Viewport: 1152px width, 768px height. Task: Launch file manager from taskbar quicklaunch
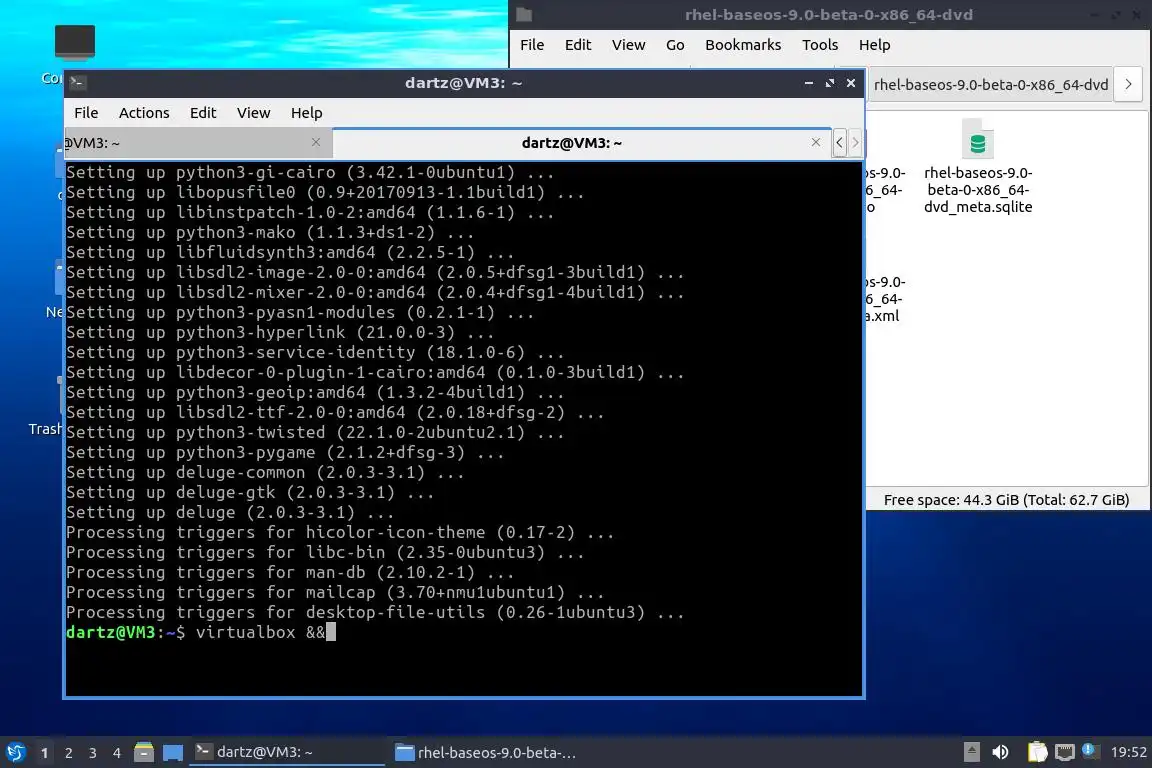(x=144, y=752)
